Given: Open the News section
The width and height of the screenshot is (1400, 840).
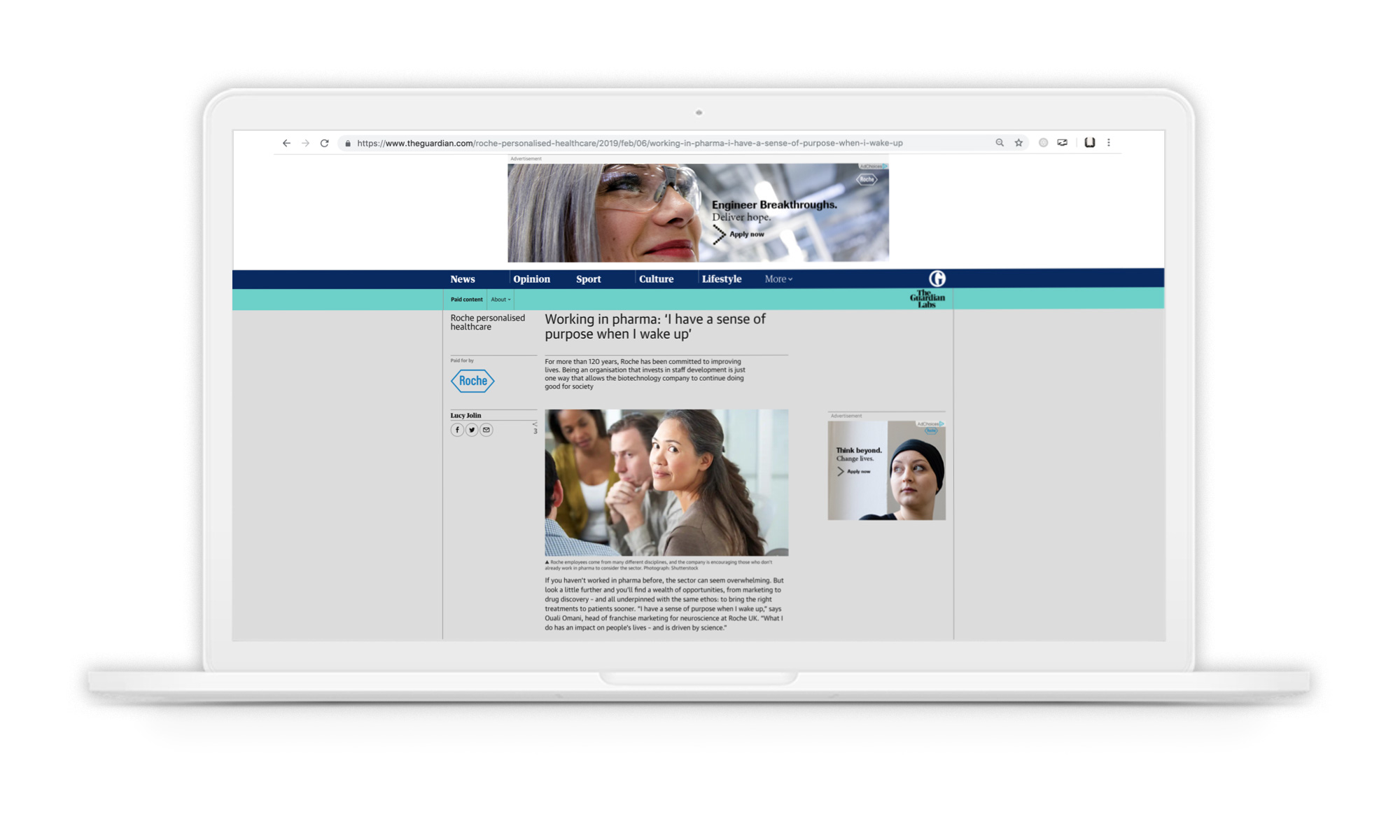Looking at the screenshot, I should coord(463,279).
